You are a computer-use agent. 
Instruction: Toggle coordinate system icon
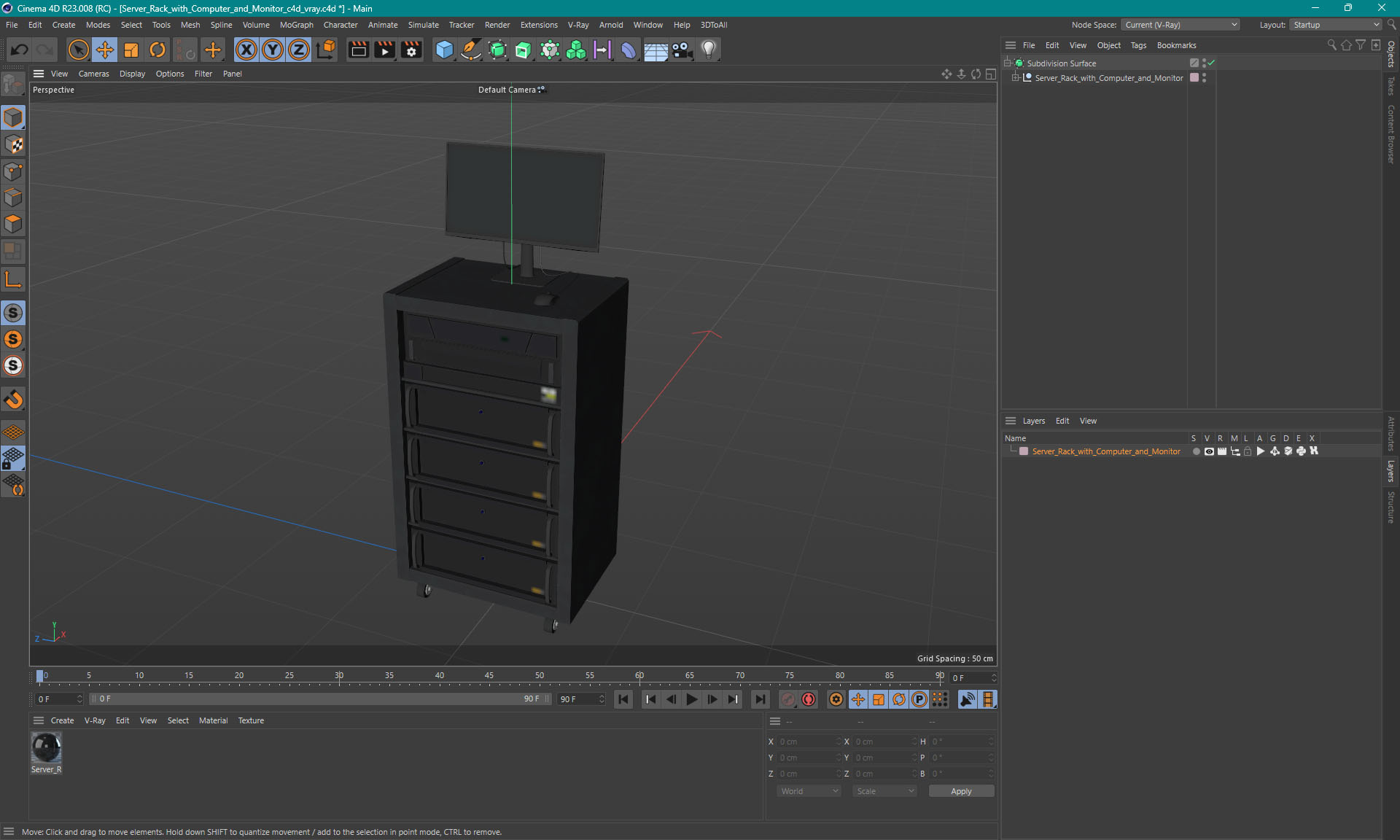point(326,50)
